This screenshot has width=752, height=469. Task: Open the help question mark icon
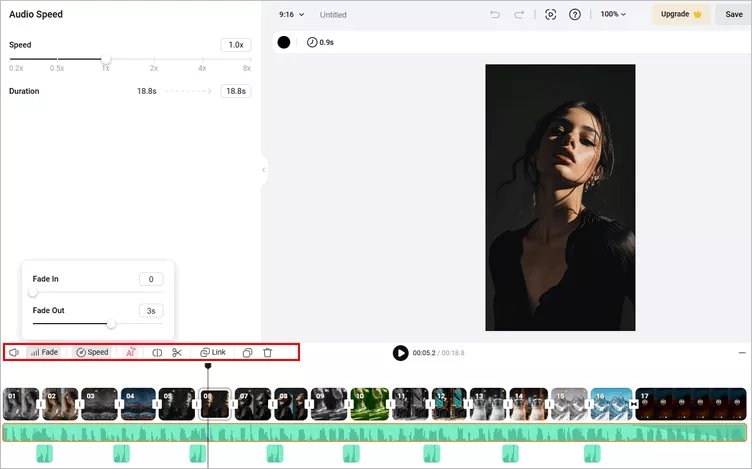(x=575, y=14)
